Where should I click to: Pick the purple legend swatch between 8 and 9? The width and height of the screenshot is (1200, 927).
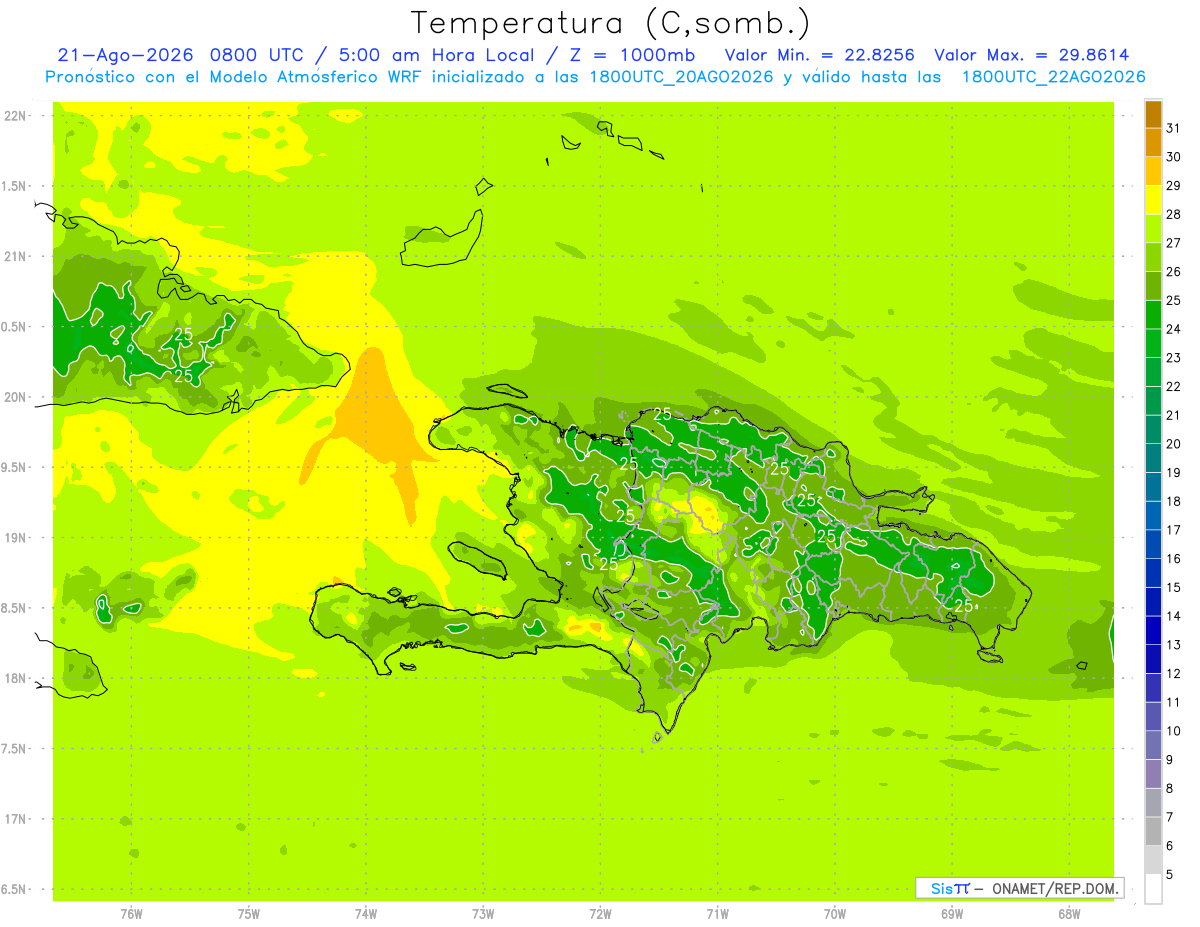[x=1153, y=774]
